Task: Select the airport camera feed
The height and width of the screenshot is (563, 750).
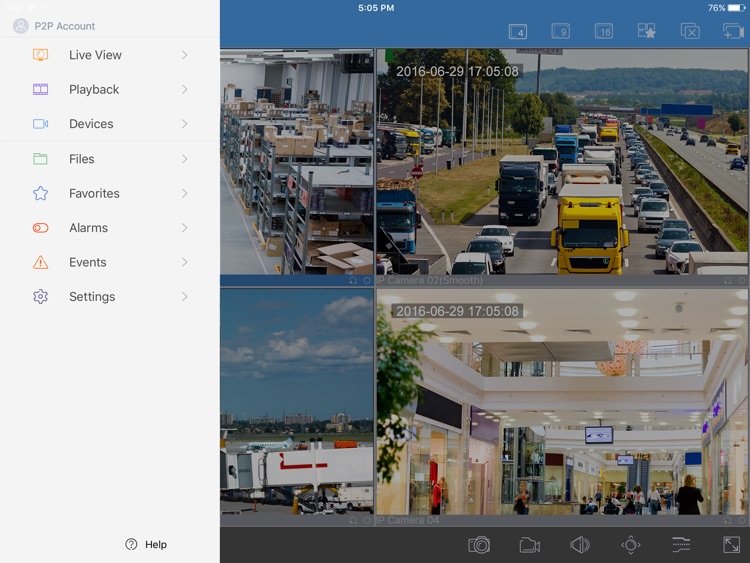Action: 297,401
